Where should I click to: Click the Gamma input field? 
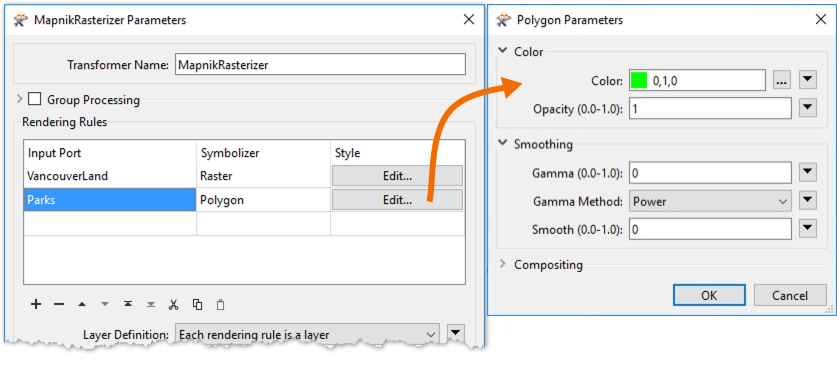pos(710,172)
